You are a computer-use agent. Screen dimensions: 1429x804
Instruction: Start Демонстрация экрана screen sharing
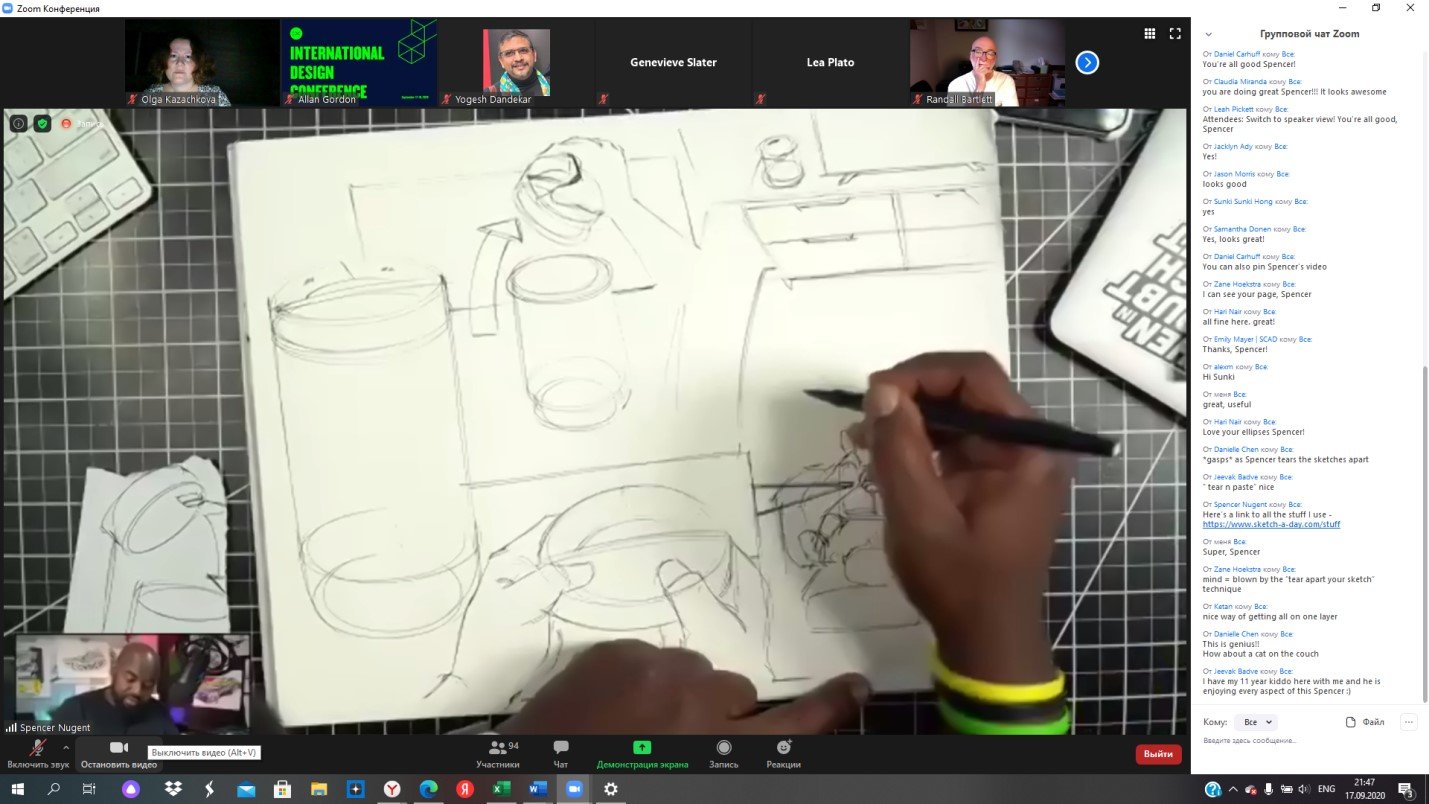[x=642, y=754]
